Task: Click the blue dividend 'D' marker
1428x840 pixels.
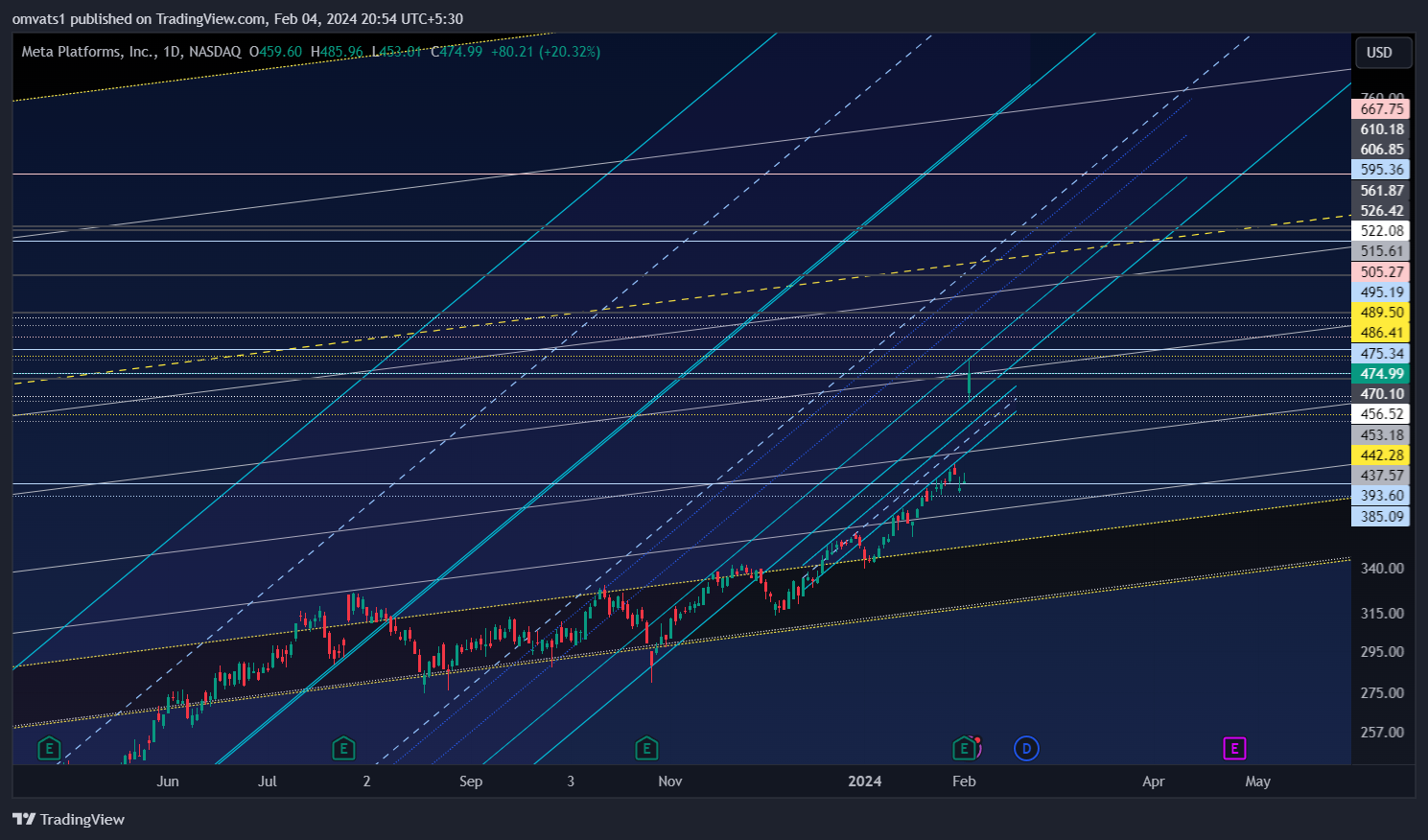Action: pos(1026,749)
